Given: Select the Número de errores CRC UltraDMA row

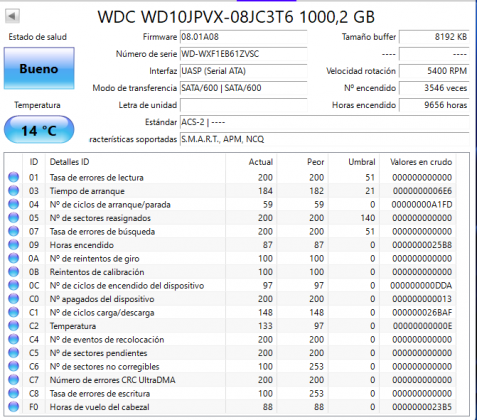Looking at the screenshot, I should pyautogui.click(x=230, y=380).
